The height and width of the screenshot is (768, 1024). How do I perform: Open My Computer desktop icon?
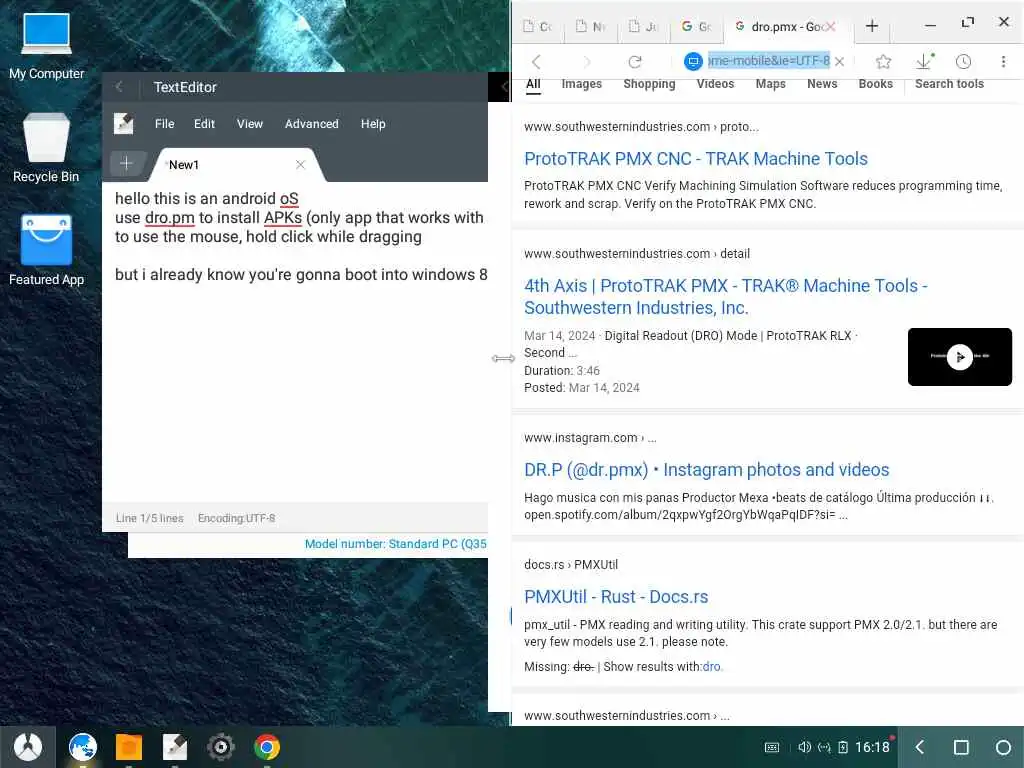point(46,46)
